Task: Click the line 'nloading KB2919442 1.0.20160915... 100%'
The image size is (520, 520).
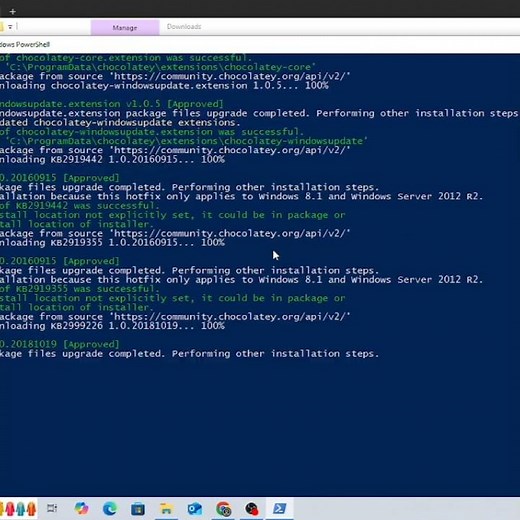Action: [x=112, y=159]
